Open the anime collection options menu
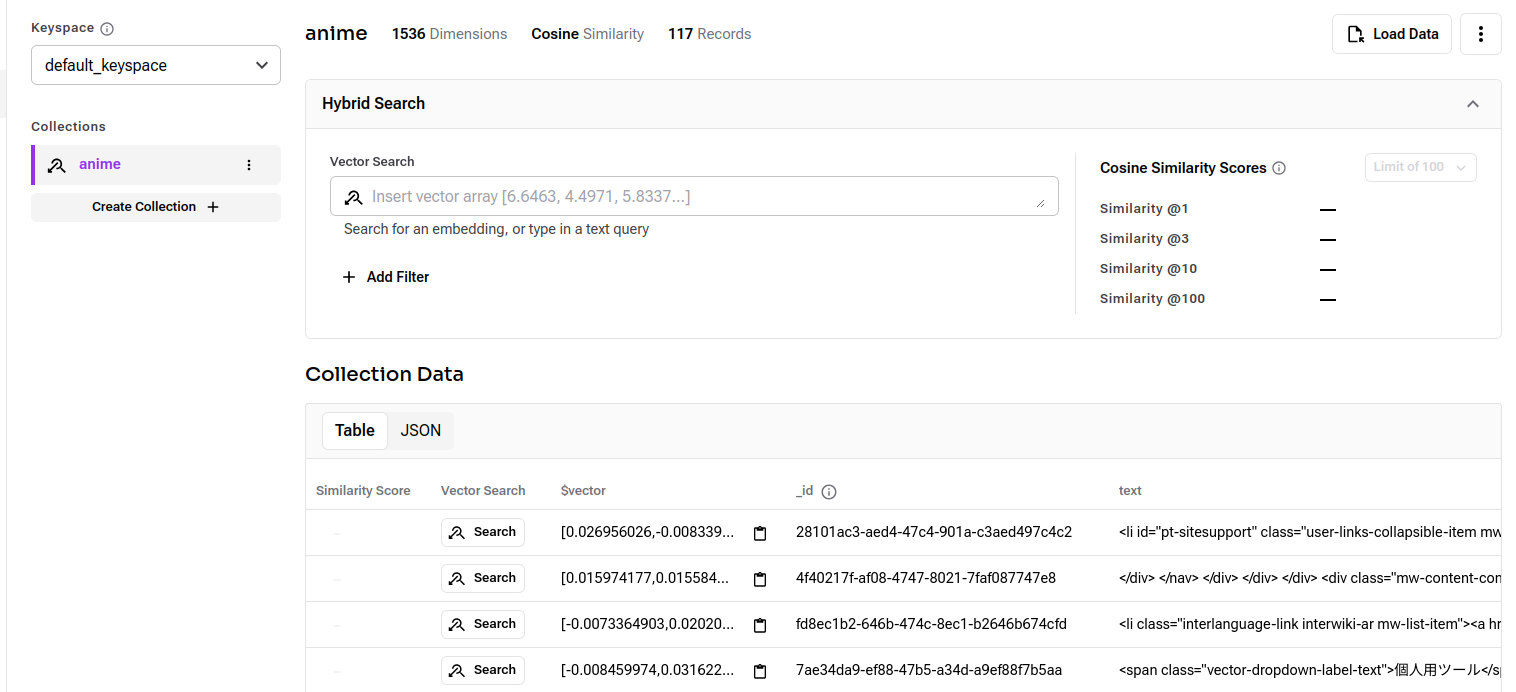 (249, 165)
